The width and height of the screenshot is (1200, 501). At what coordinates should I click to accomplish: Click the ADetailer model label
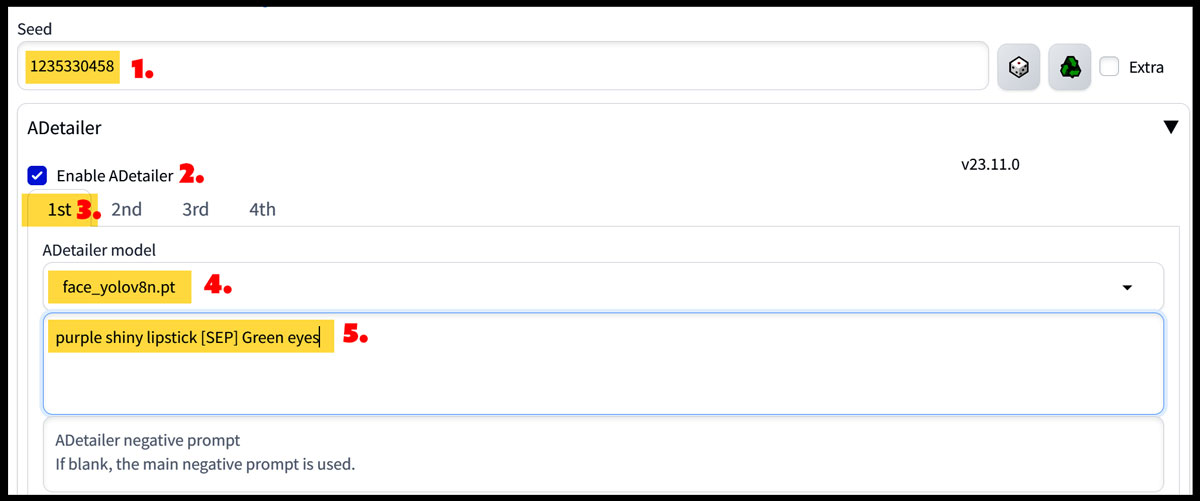pyautogui.click(x=99, y=249)
